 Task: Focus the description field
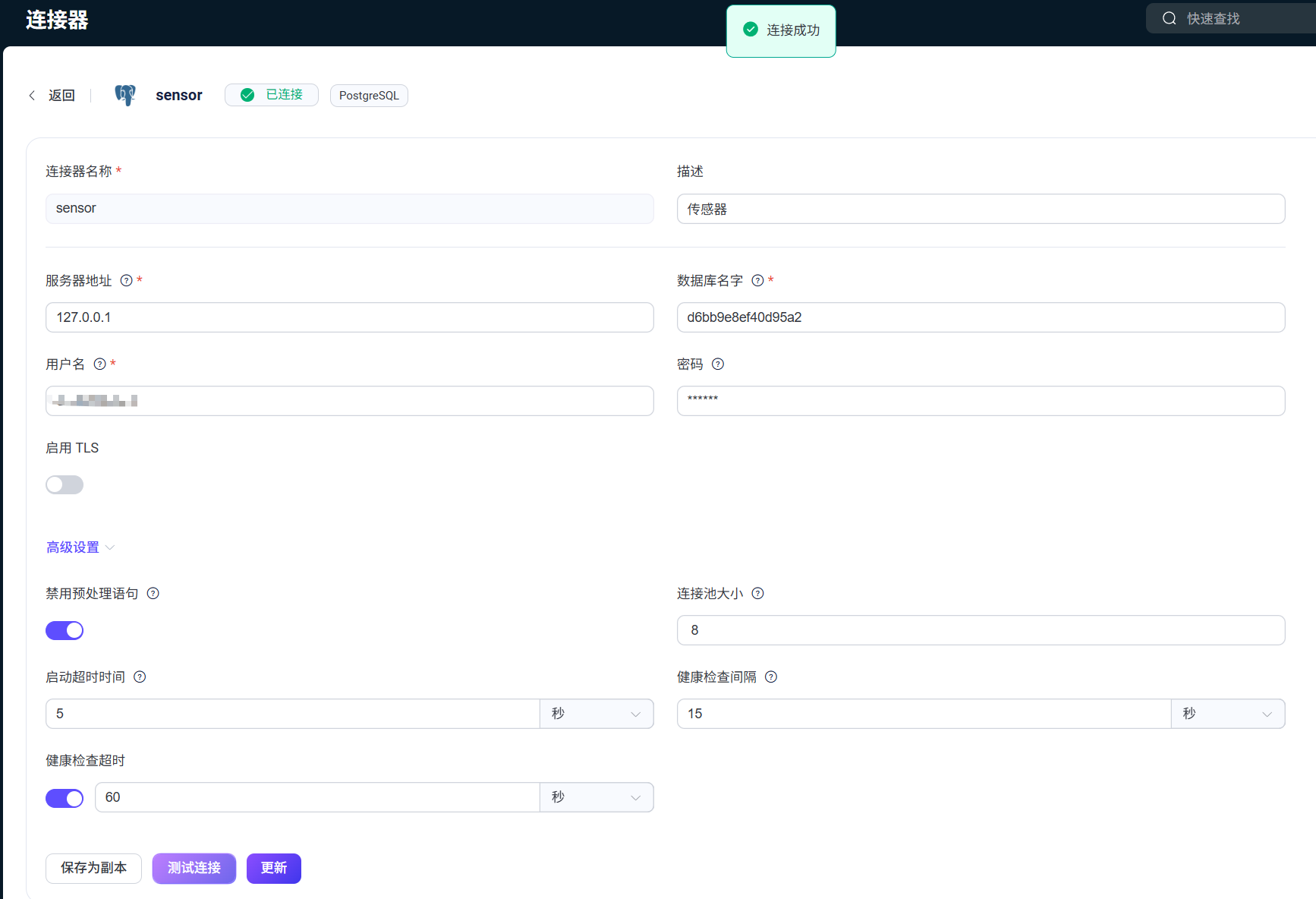click(x=981, y=209)
